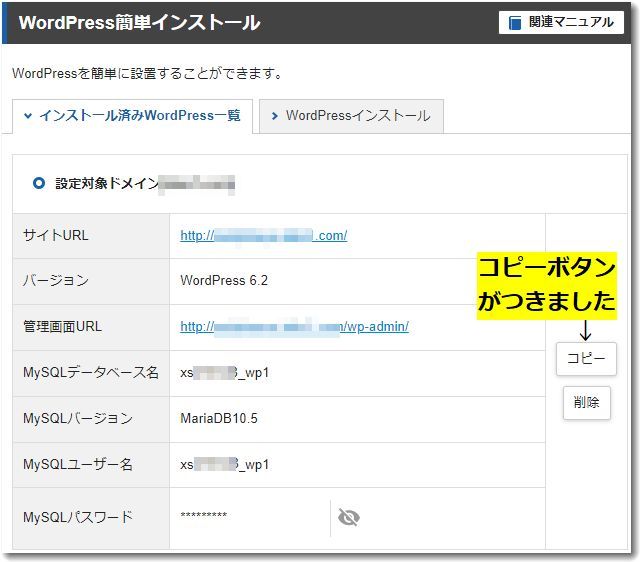
Task: Click the down chevron on the installed list tab
Action: [28, 116]
